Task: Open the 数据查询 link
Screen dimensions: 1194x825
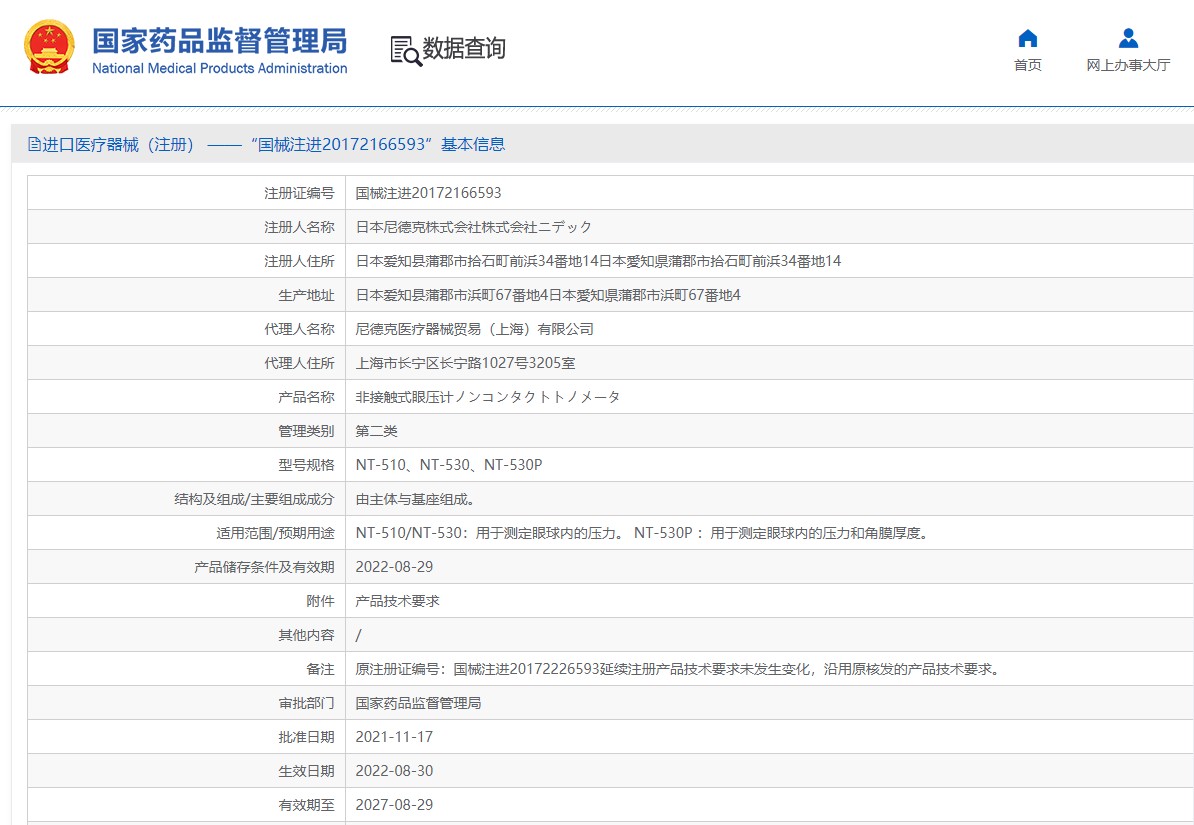Action: click(464, 48)
